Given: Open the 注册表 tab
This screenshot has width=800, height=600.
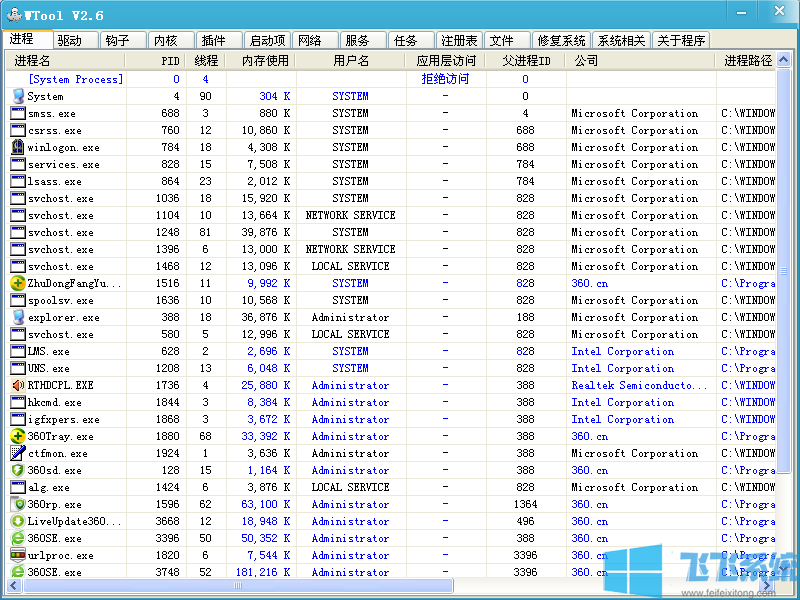Looking at the screenshot, I should (x=459, y=40).
